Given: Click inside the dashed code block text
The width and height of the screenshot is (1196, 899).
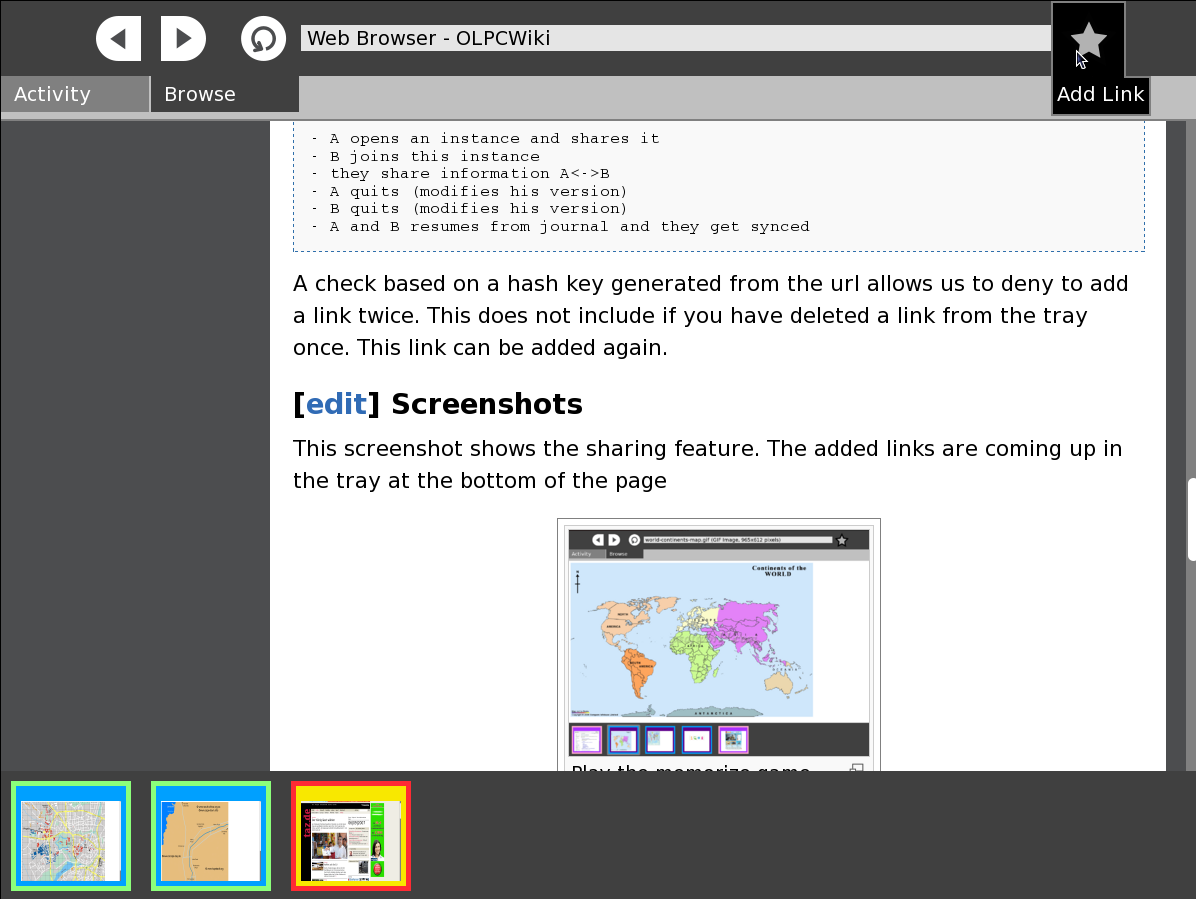Looking at the screenshot, I should (x=560, y=183).
